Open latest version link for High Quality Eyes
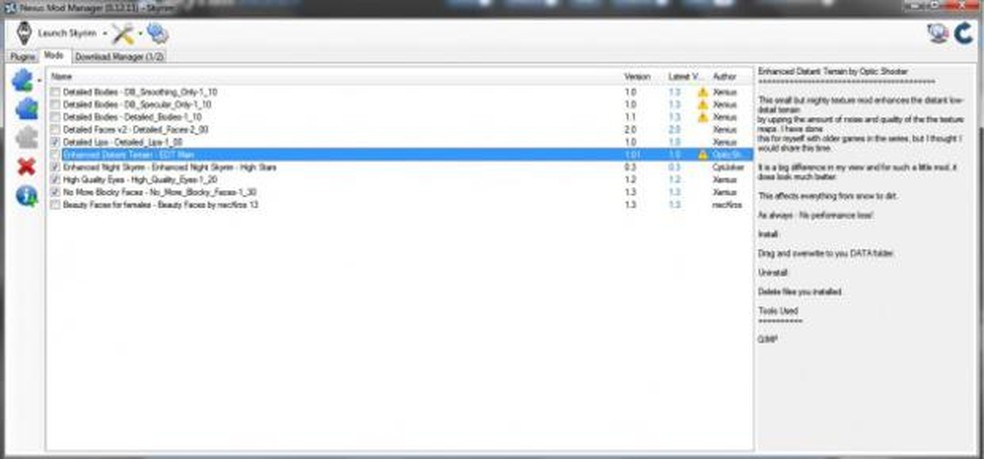Image resolution: width=984 pixels, height=459 pixels. [x=674, y=180]
